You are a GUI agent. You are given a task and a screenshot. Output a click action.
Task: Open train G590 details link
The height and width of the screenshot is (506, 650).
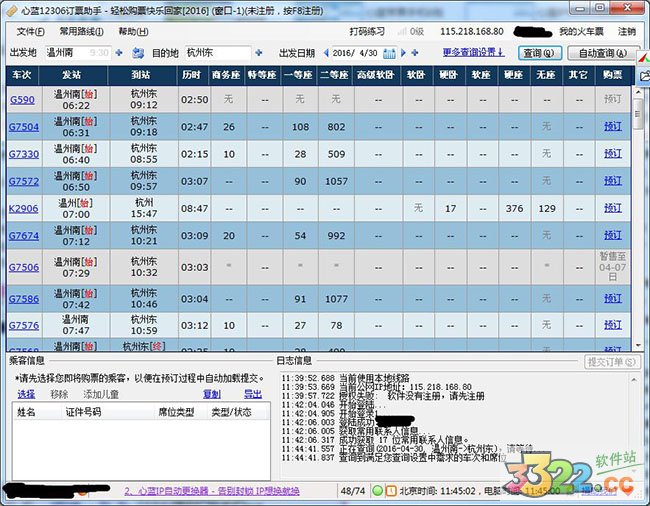[x=22, y=99]
